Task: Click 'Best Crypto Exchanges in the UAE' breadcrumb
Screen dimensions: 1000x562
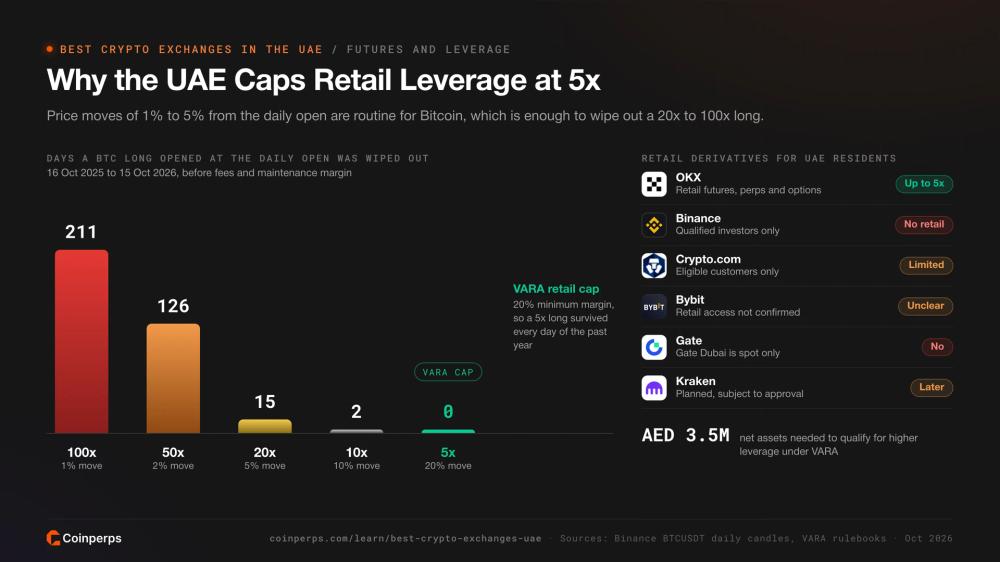Action: (191, 49)
